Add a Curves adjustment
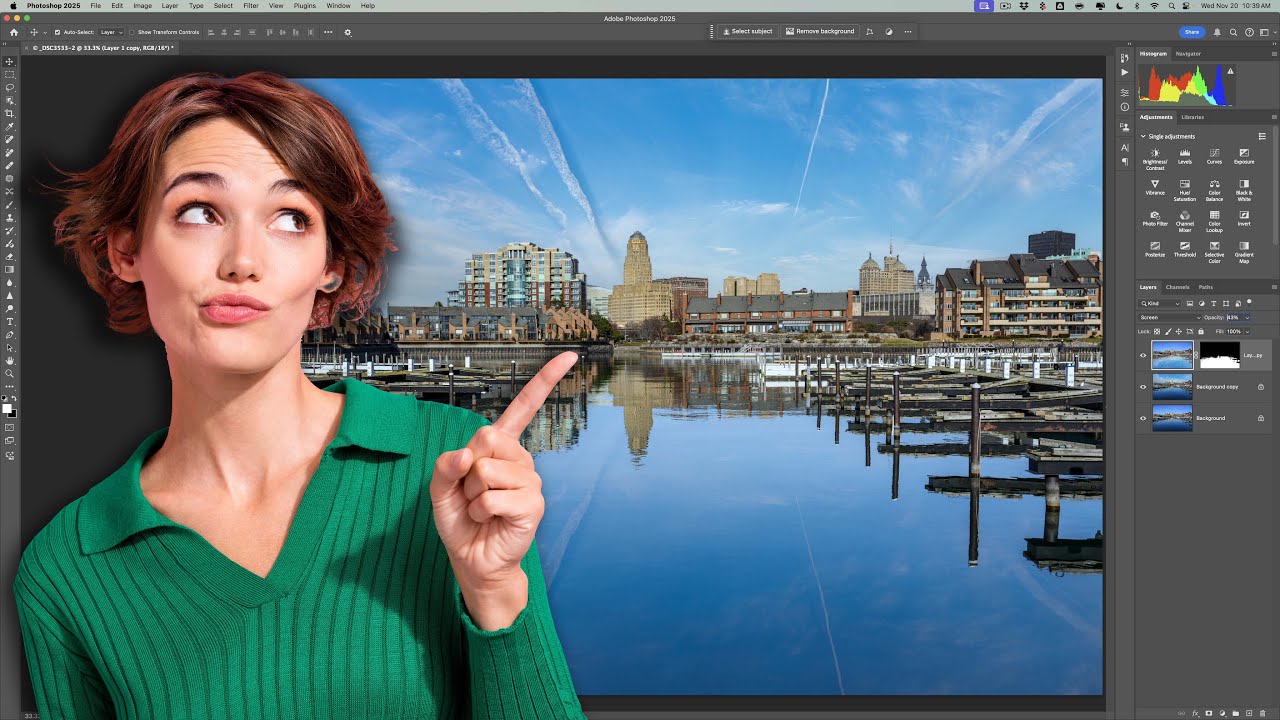The image size is (1280, 720). pyautogui.click(x=1214, y=156)
